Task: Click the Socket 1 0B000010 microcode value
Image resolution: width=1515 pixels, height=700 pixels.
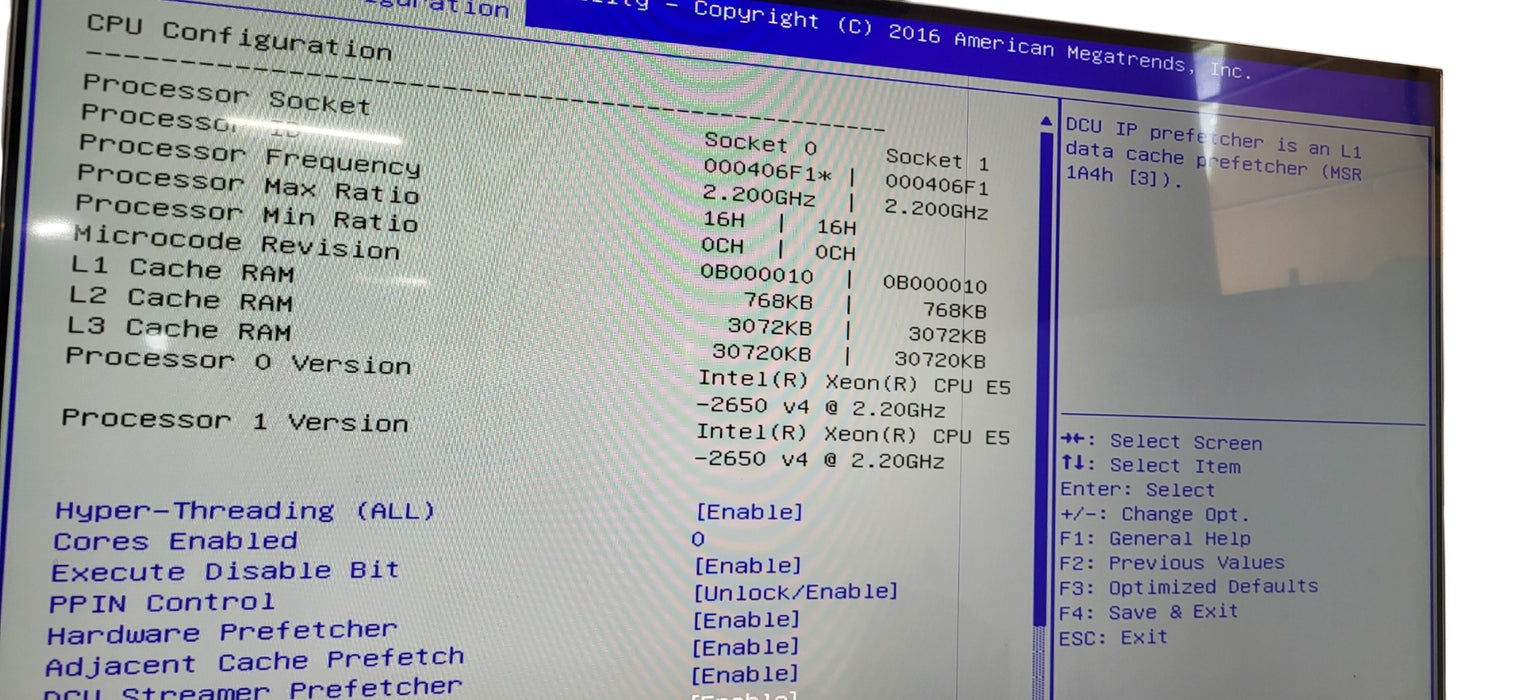Action: point(934,284)
